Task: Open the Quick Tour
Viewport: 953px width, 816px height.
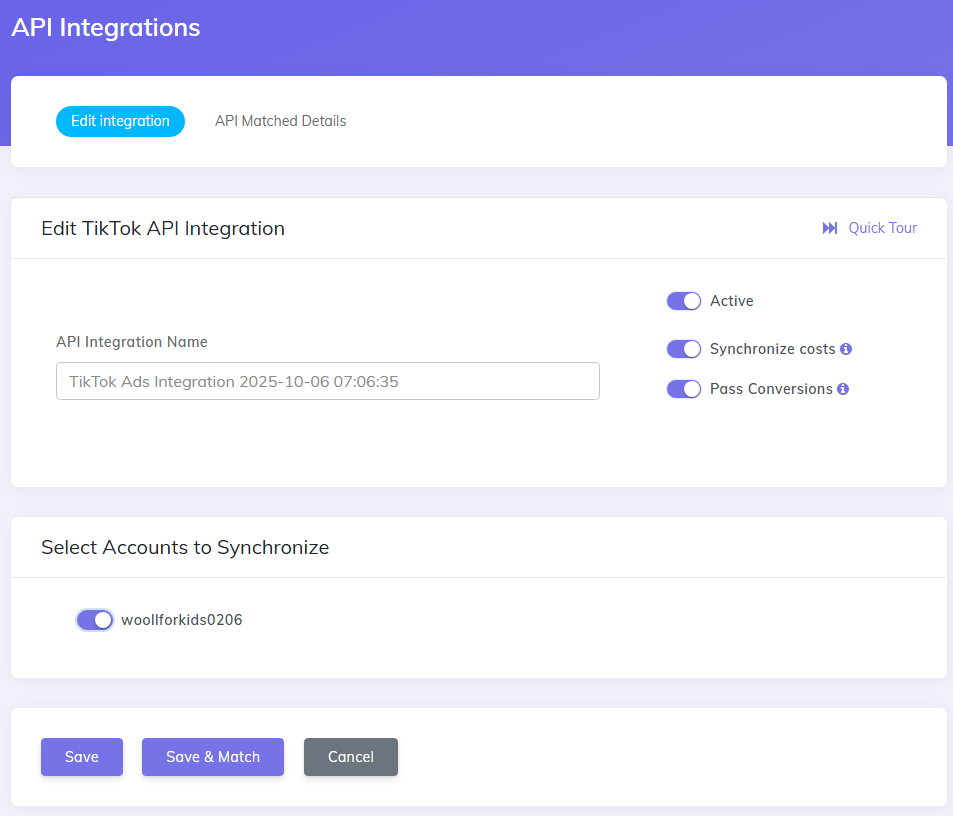Action: [882, 228]
